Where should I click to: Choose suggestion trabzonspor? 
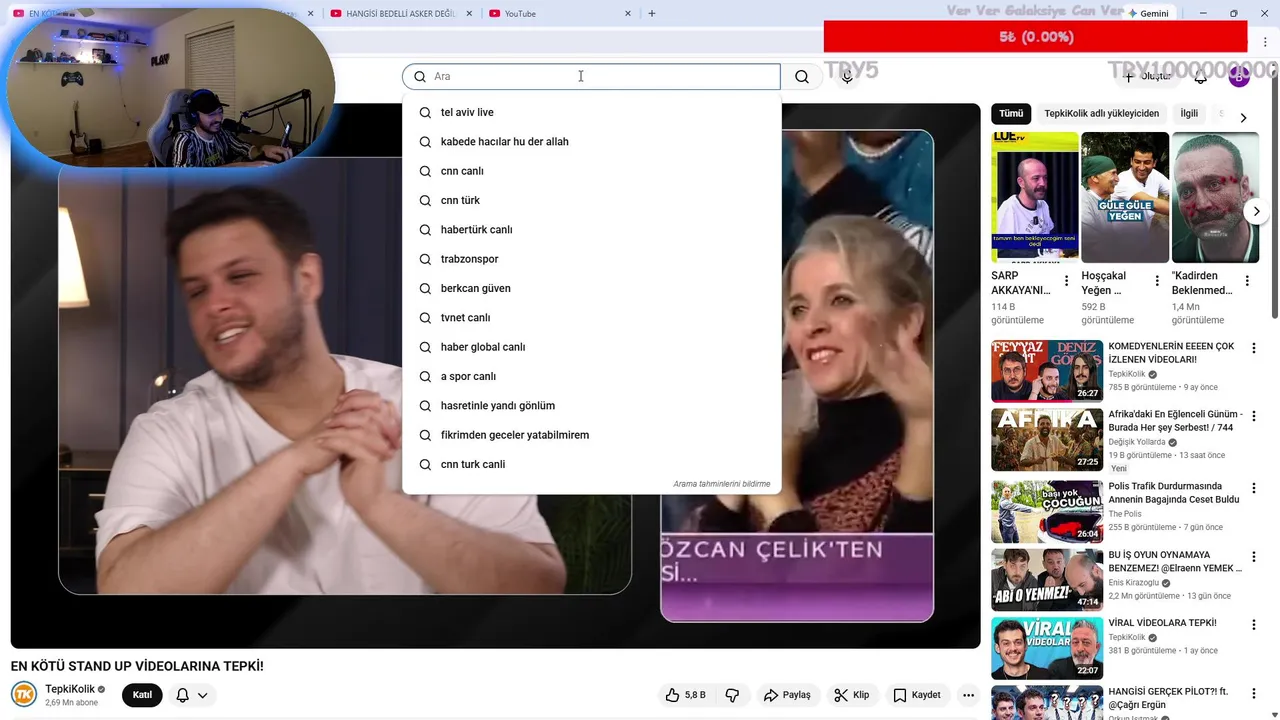(x=591, y=259)
